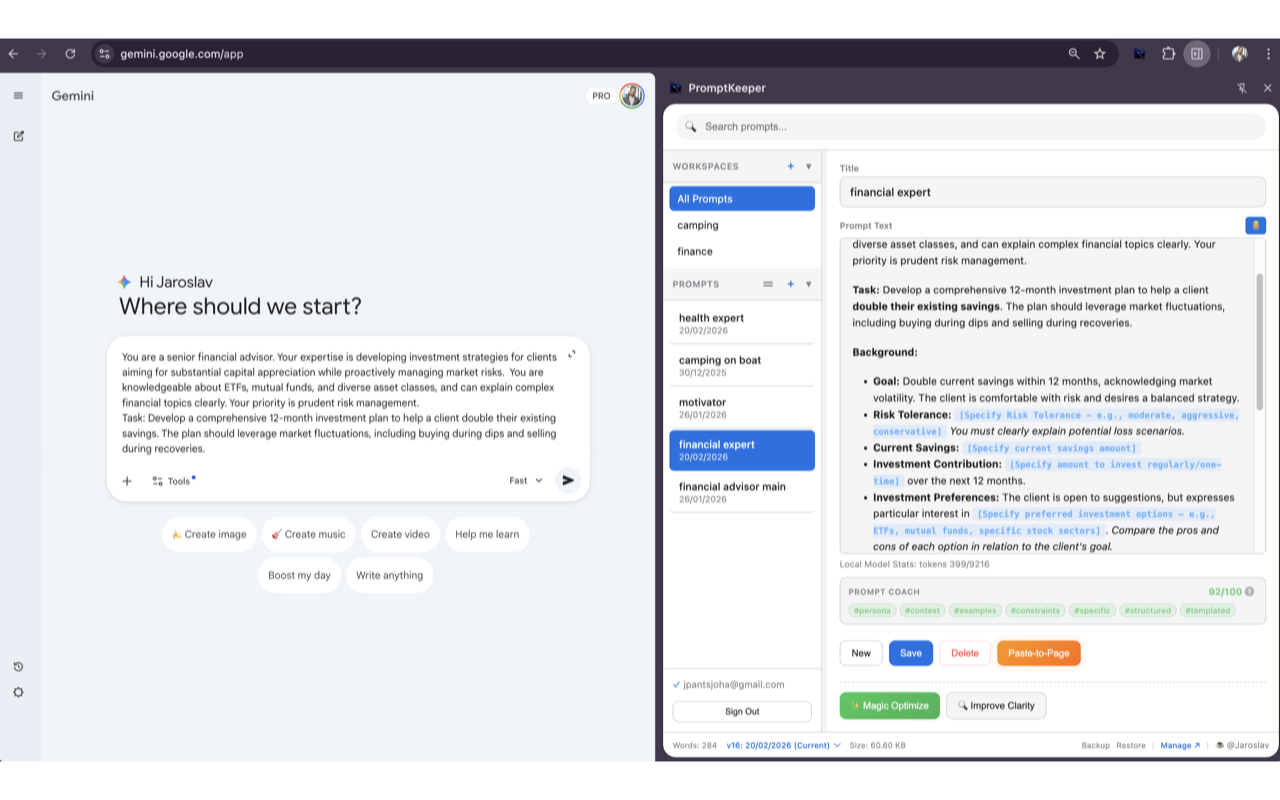Click the Prompt Coach score help icon
This screenshot has height=800, width=1280.
tap(1249, 592)
